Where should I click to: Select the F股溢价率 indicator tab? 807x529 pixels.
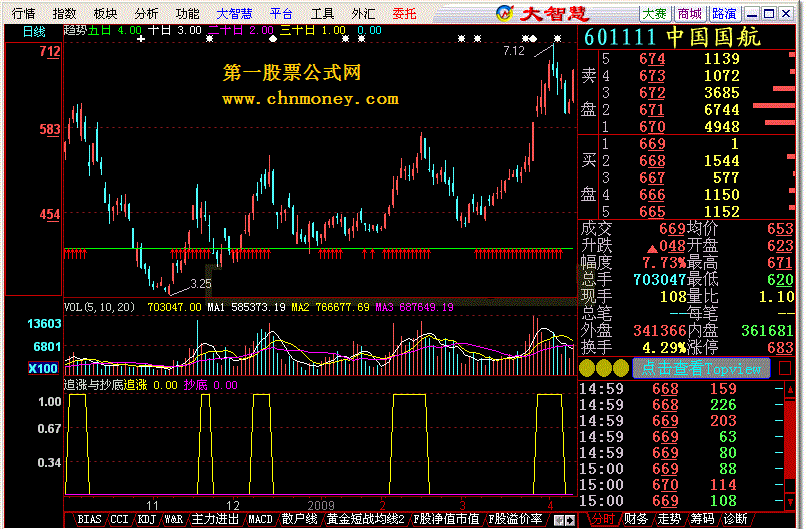pyautogui.click(x=515, y=519)
